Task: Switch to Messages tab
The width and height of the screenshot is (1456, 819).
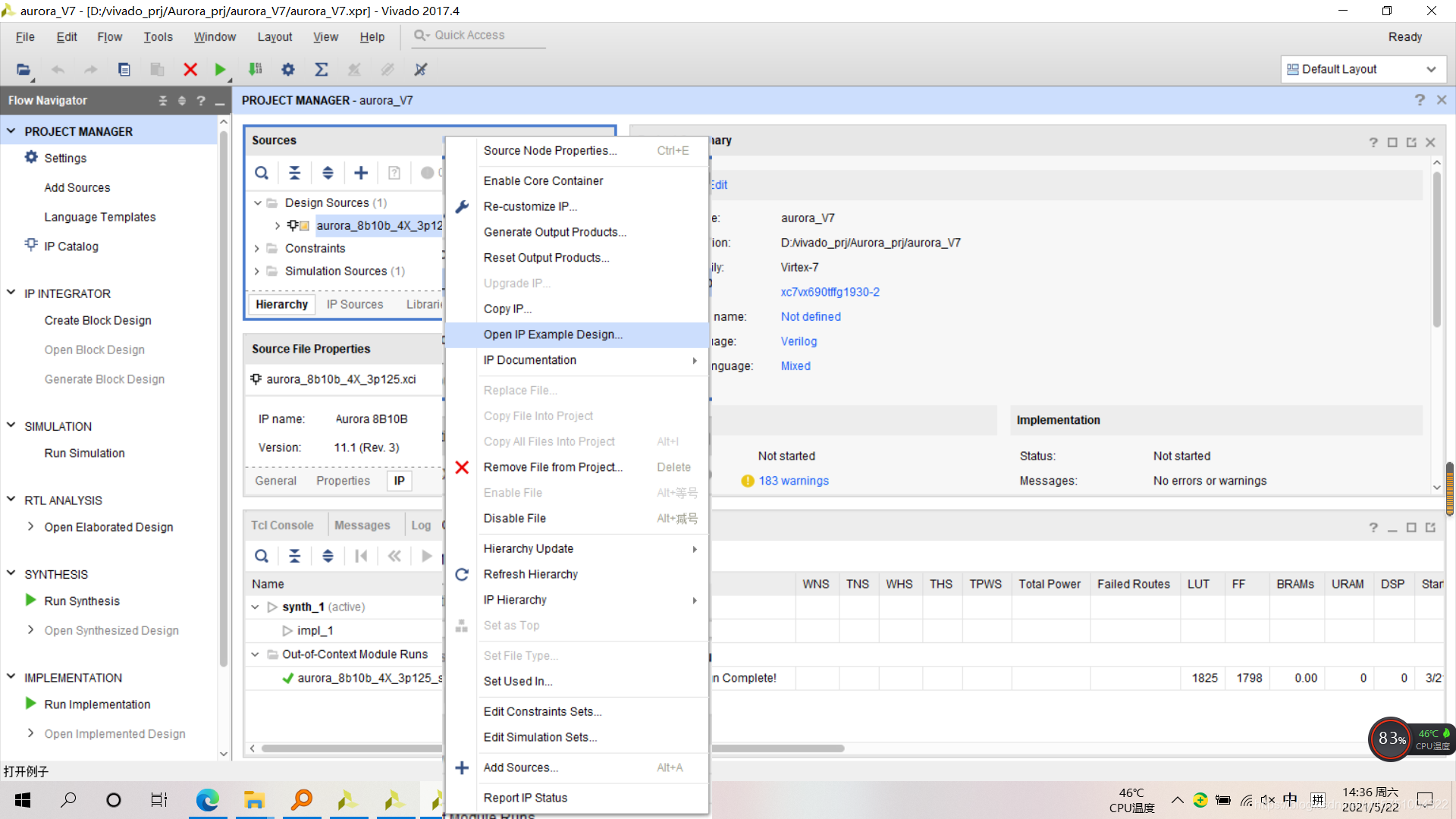Action: click(x=362, y=525)
